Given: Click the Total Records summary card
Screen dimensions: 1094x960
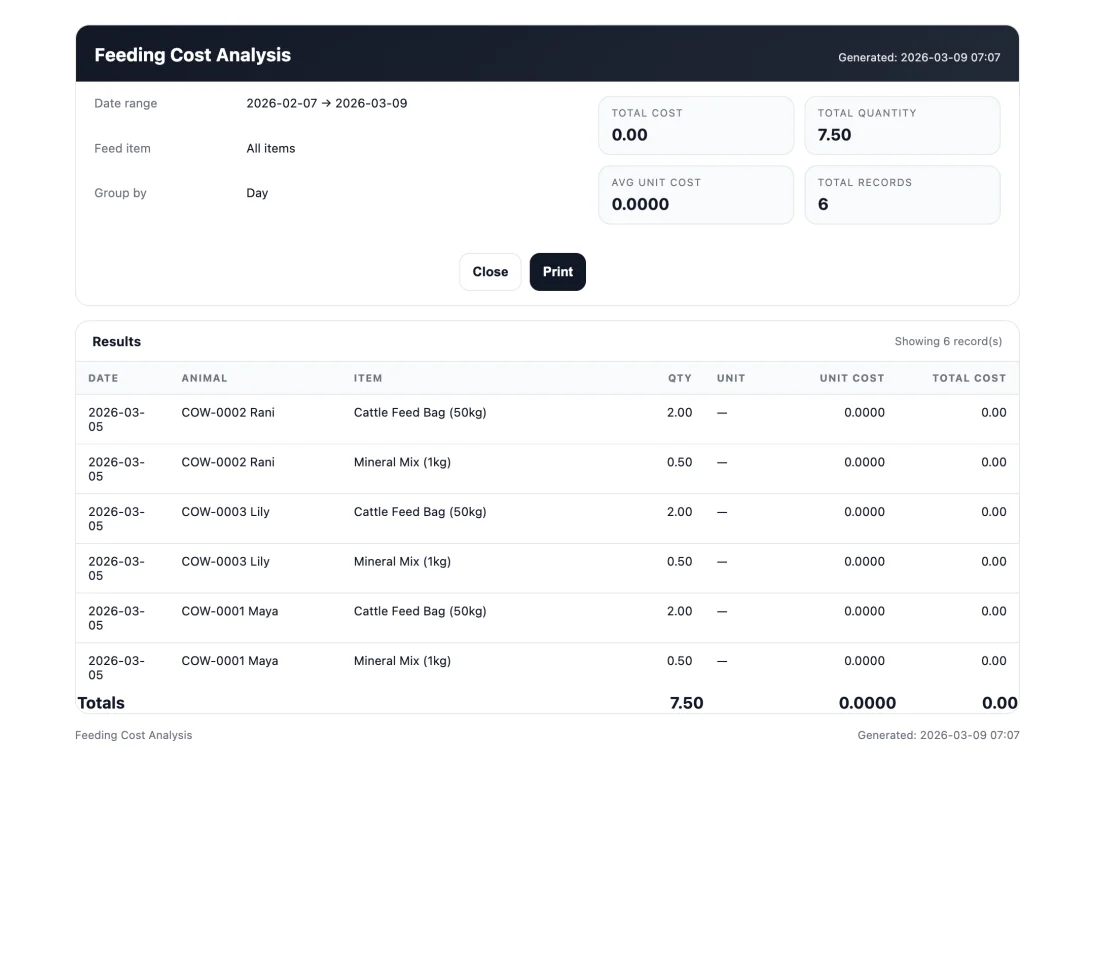Looking at the screenshot, I should [x=902, y=195].
